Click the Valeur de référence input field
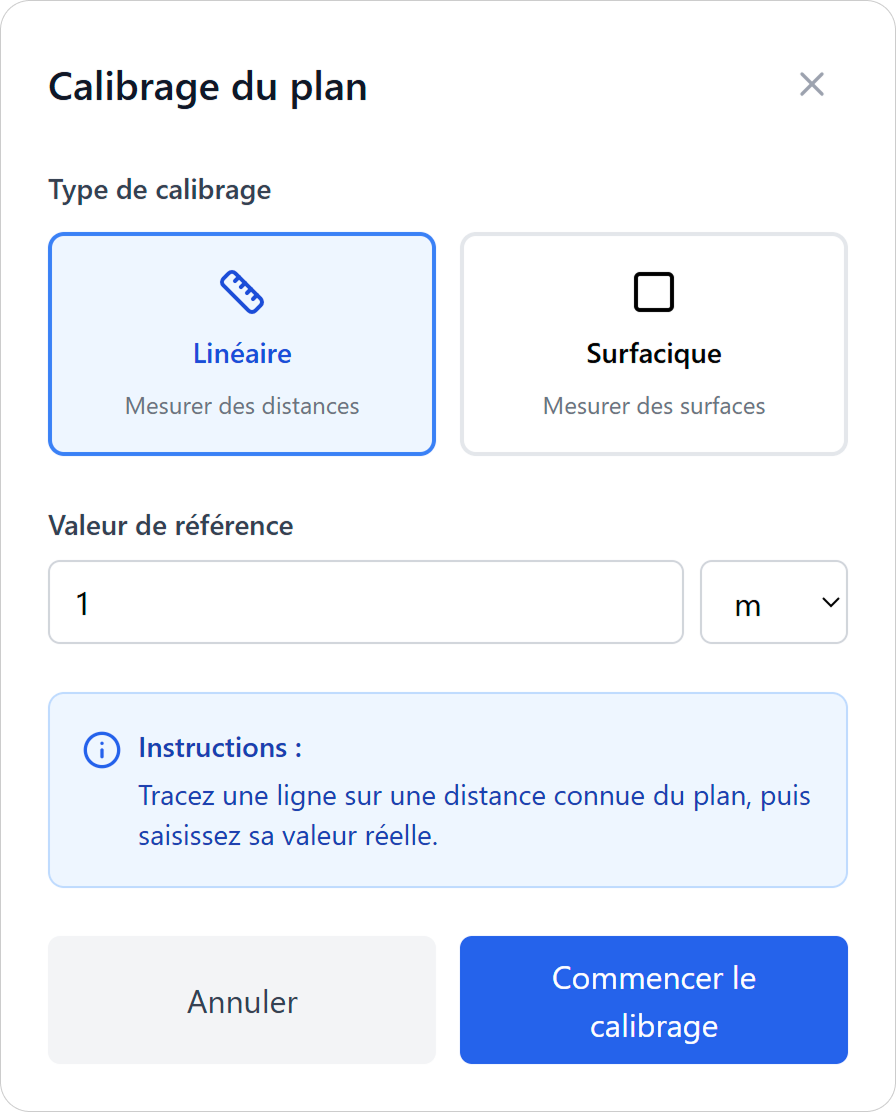The height and width of the screenshot is (1112, 896). [x=366, y=602]
